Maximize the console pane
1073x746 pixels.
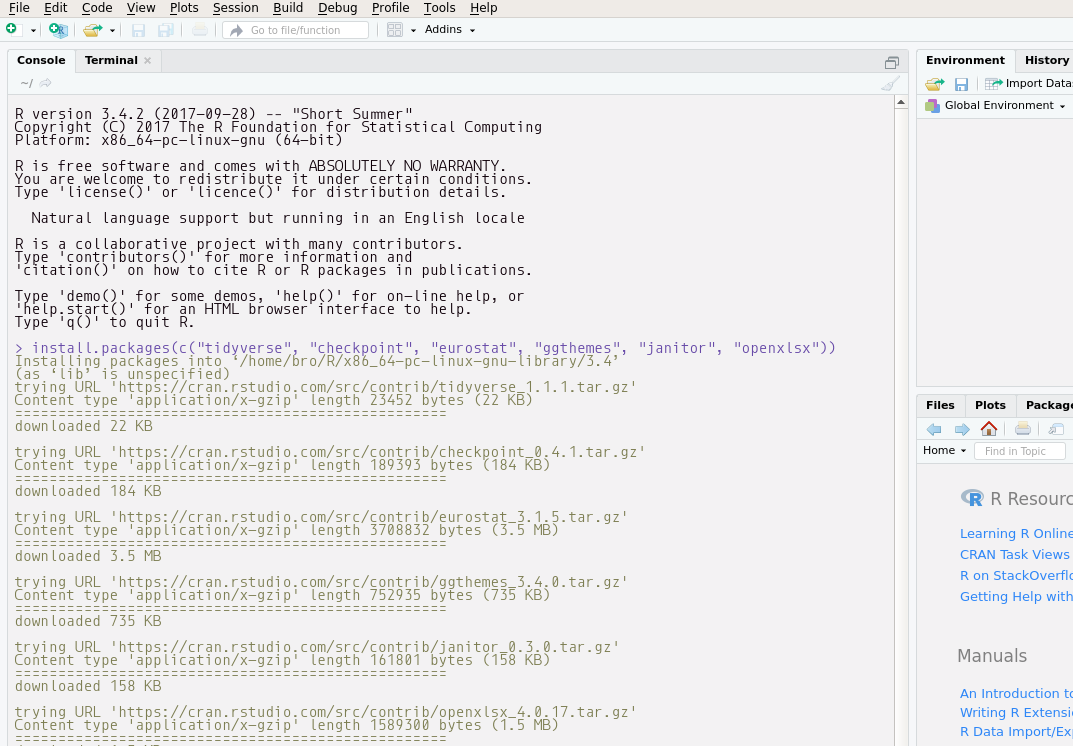pyautogui.click(x=892, y=62)
